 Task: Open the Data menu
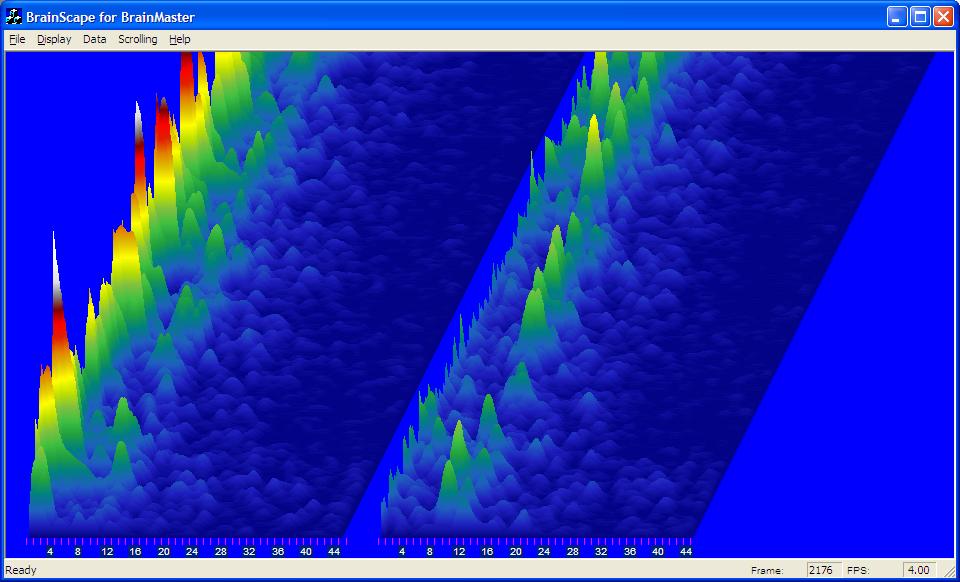pyautogui.click(x=94, y=39)
